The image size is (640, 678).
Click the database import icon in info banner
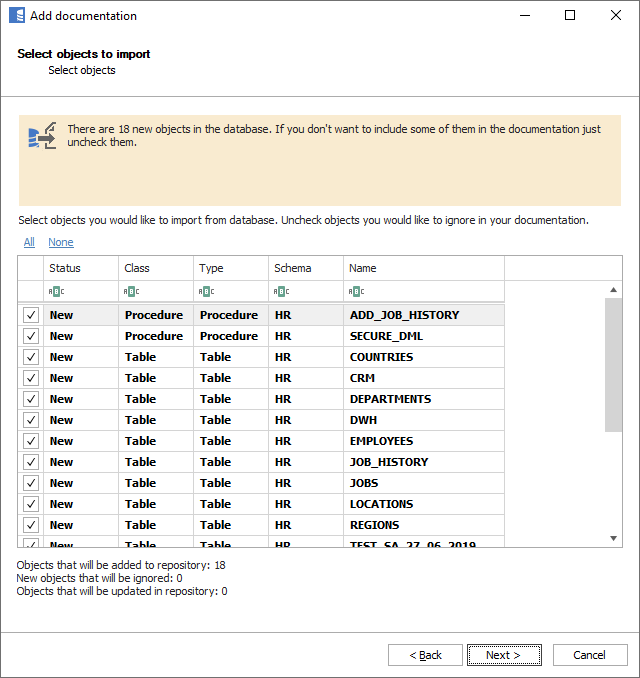coord(42,137)
